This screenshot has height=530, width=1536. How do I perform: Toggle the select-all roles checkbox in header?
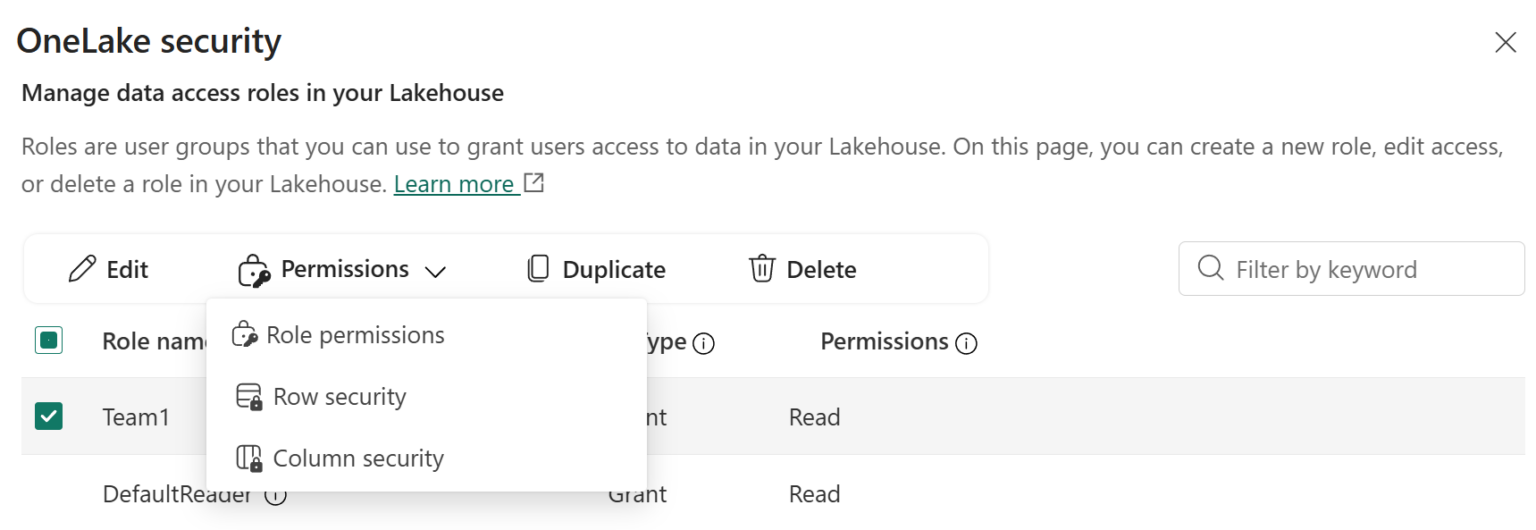click(48, 341)
